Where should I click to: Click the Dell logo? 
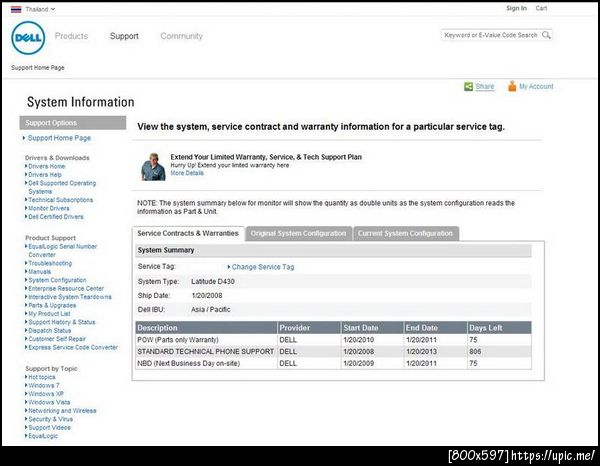[x=28, y=37]
